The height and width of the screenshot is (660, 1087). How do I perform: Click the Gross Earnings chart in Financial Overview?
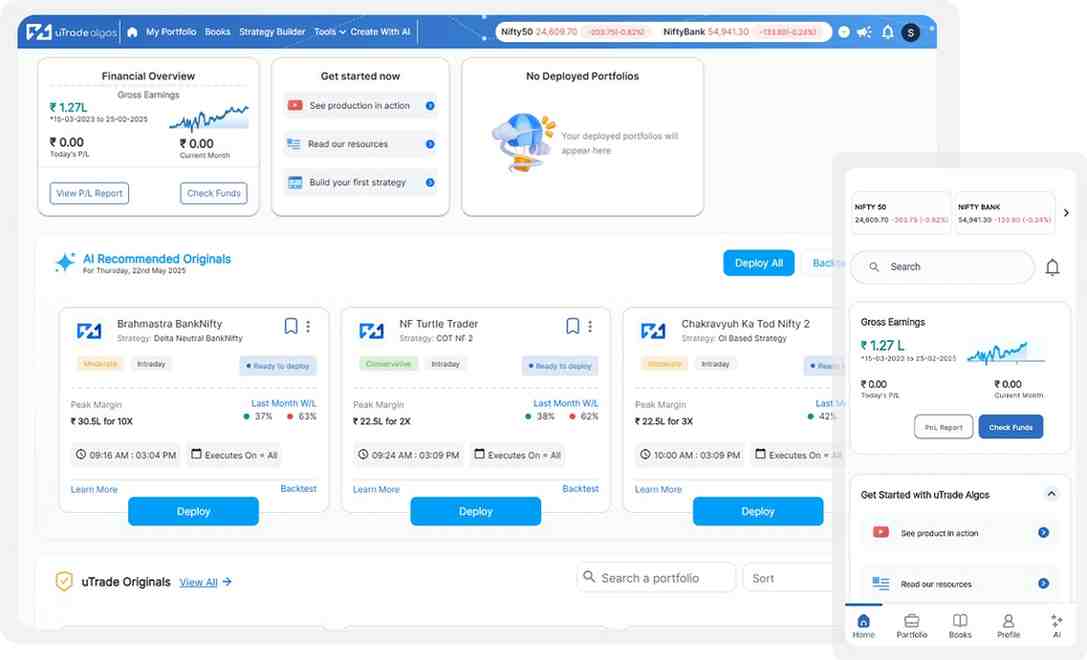(x=209, y=119)
